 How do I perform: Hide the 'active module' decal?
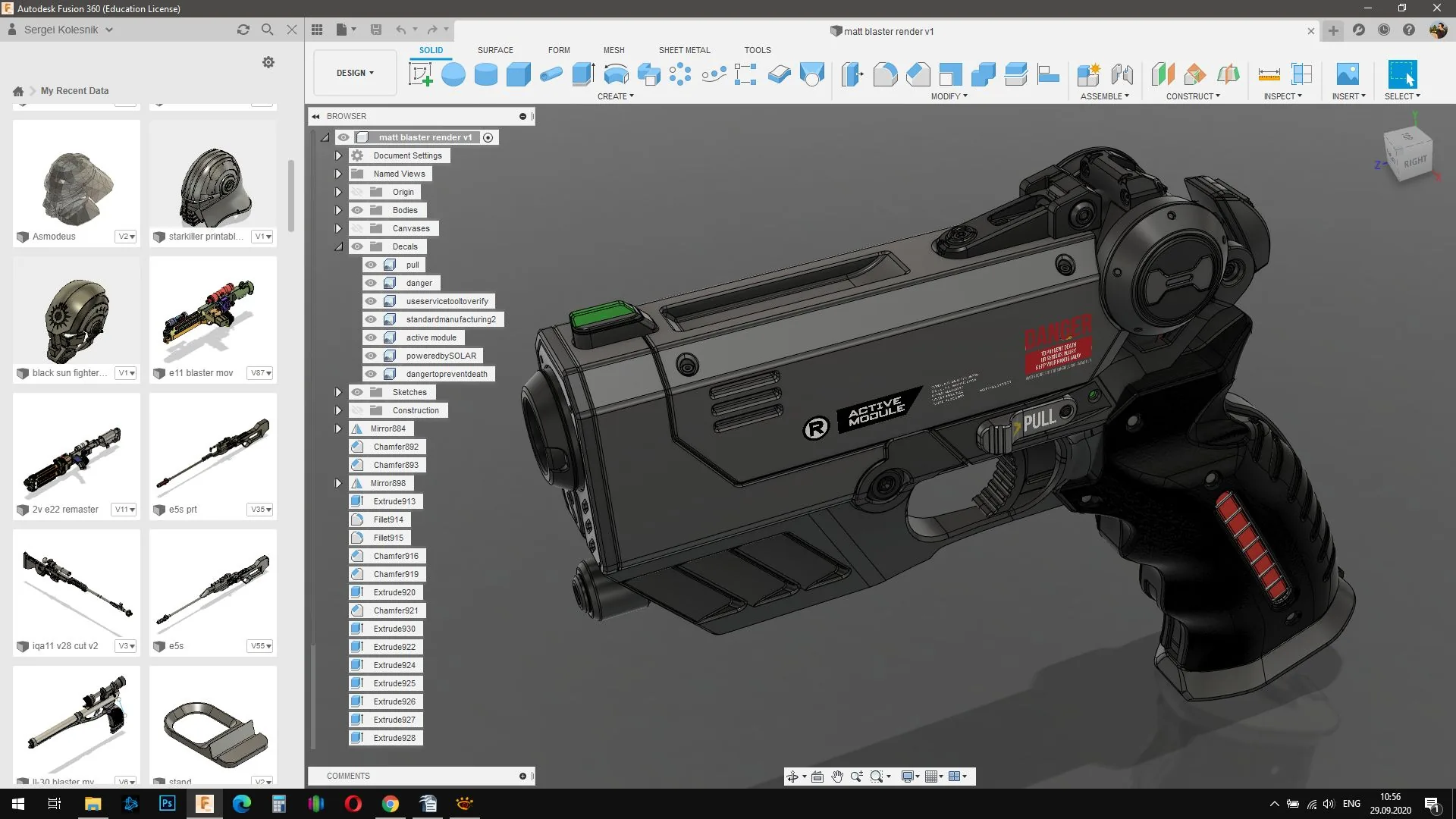[x=371, y=337]
